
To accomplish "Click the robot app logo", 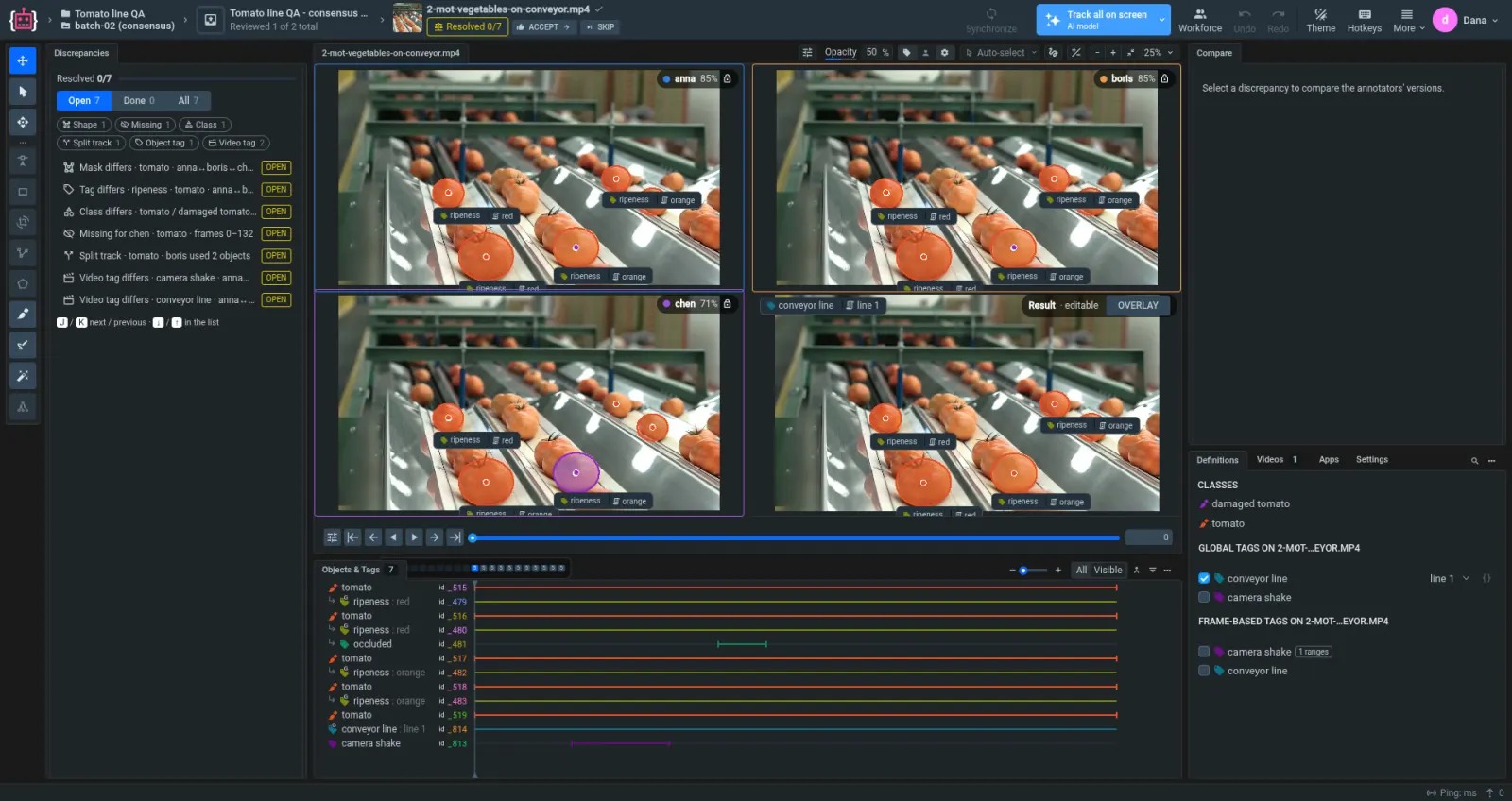I will point(23,20).
